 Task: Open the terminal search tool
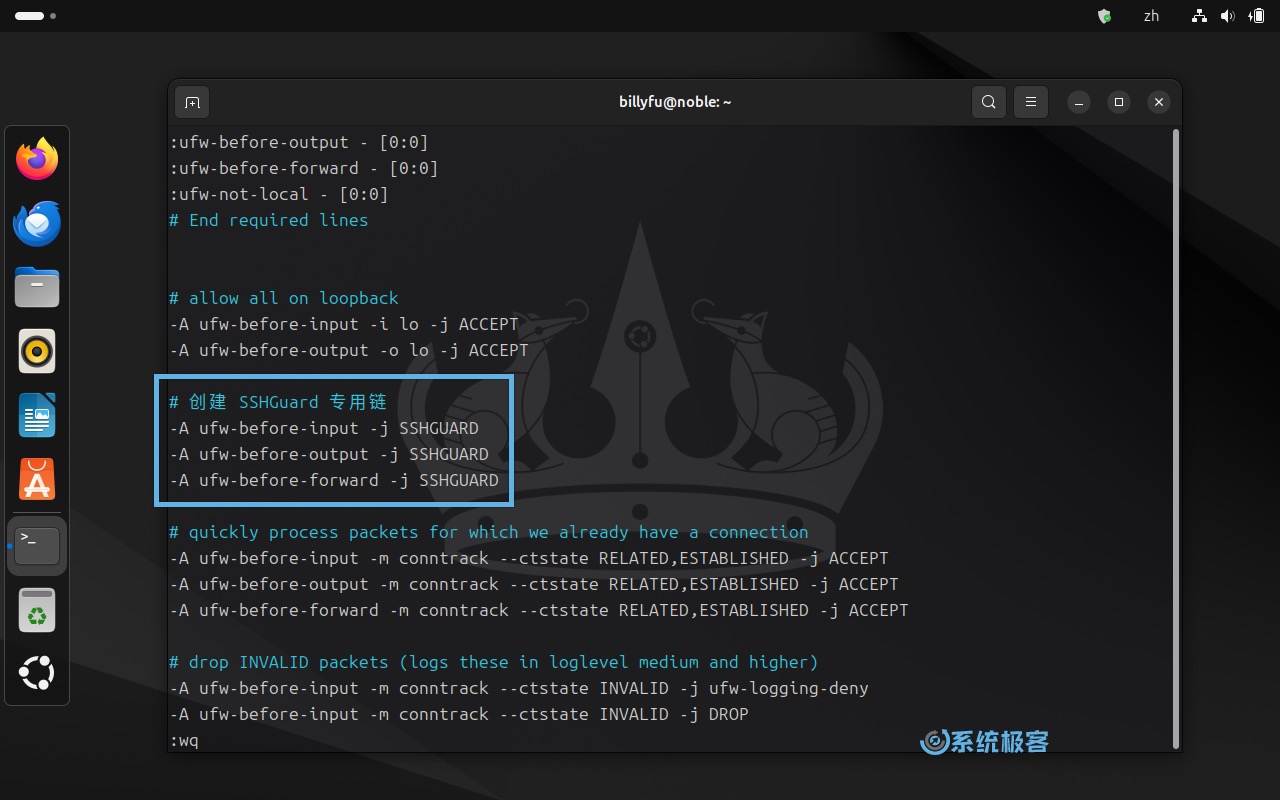989,102
